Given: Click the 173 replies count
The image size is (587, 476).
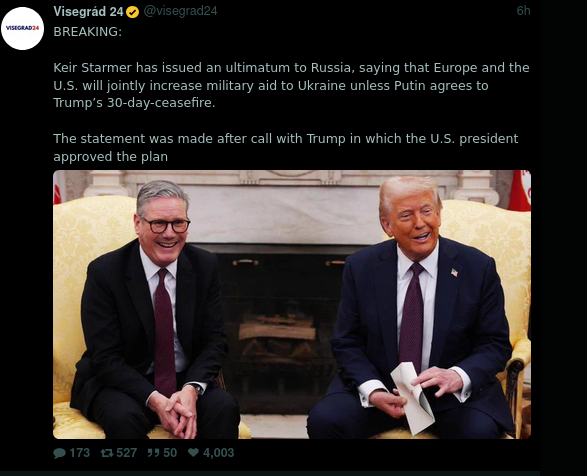Looking at the screenshot, I should 80,453.
